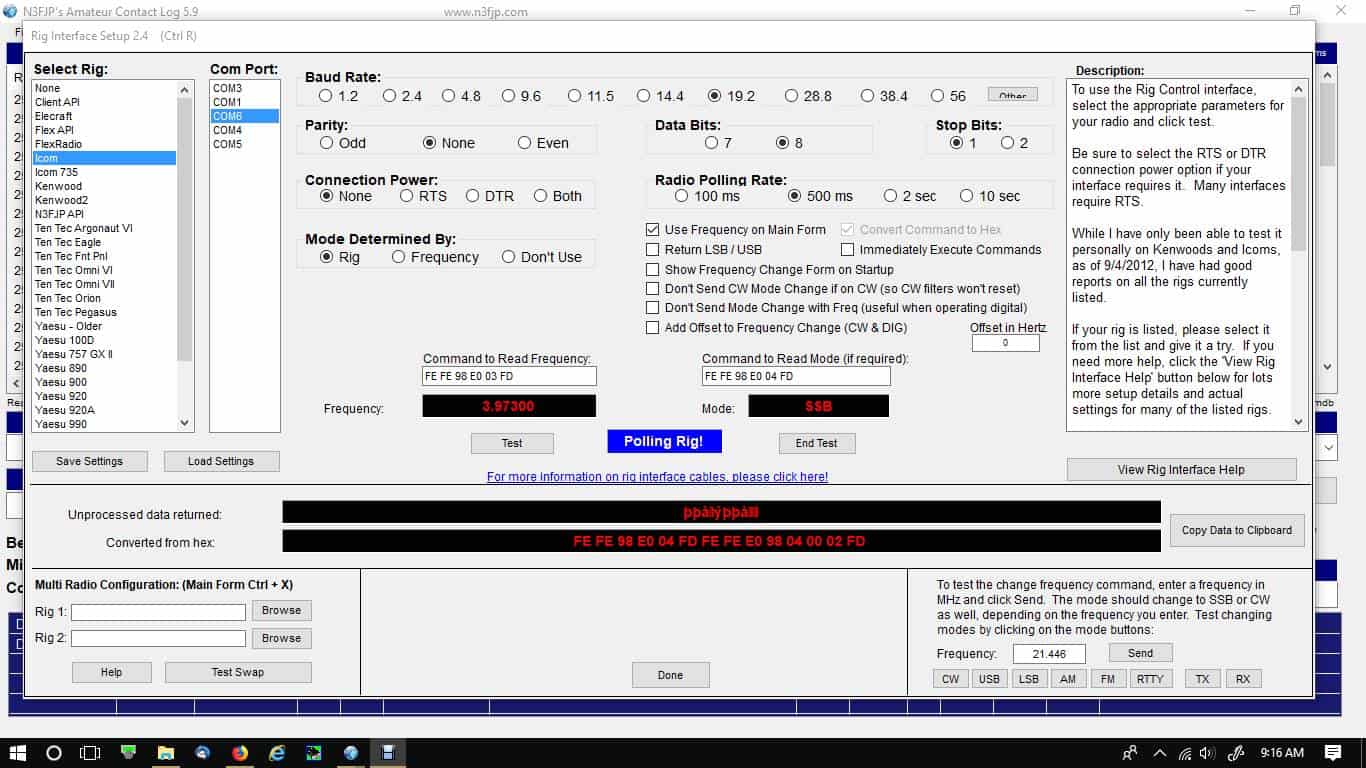The height and width of the screenshot is (768, 1366).
Task: Click the Command to Read Frequency field
Action: (509, 376)
